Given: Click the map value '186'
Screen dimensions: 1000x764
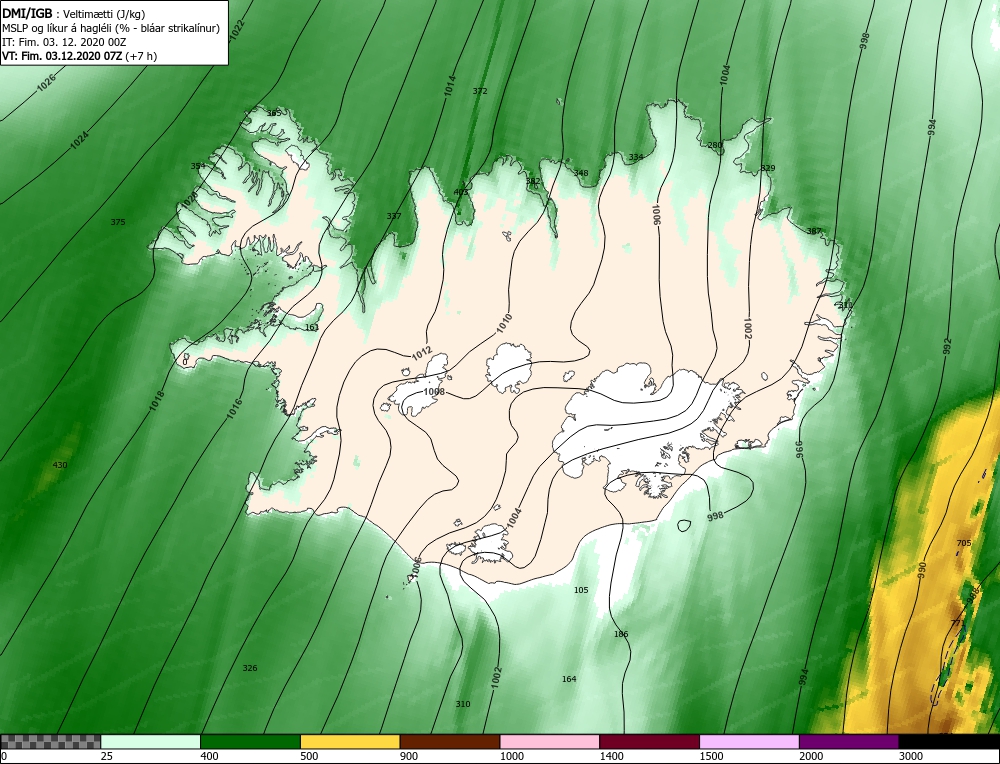Looking at the screenshot, I should click(621, 634).
